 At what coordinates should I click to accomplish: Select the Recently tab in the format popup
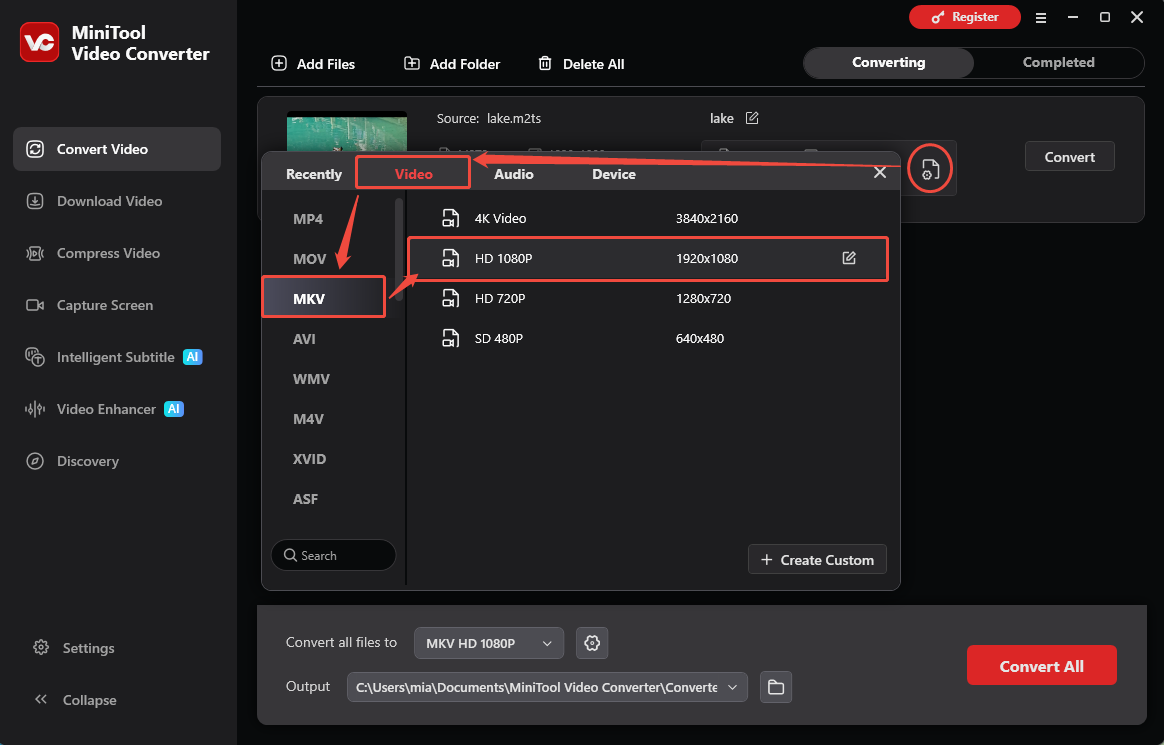pos(313,174)
